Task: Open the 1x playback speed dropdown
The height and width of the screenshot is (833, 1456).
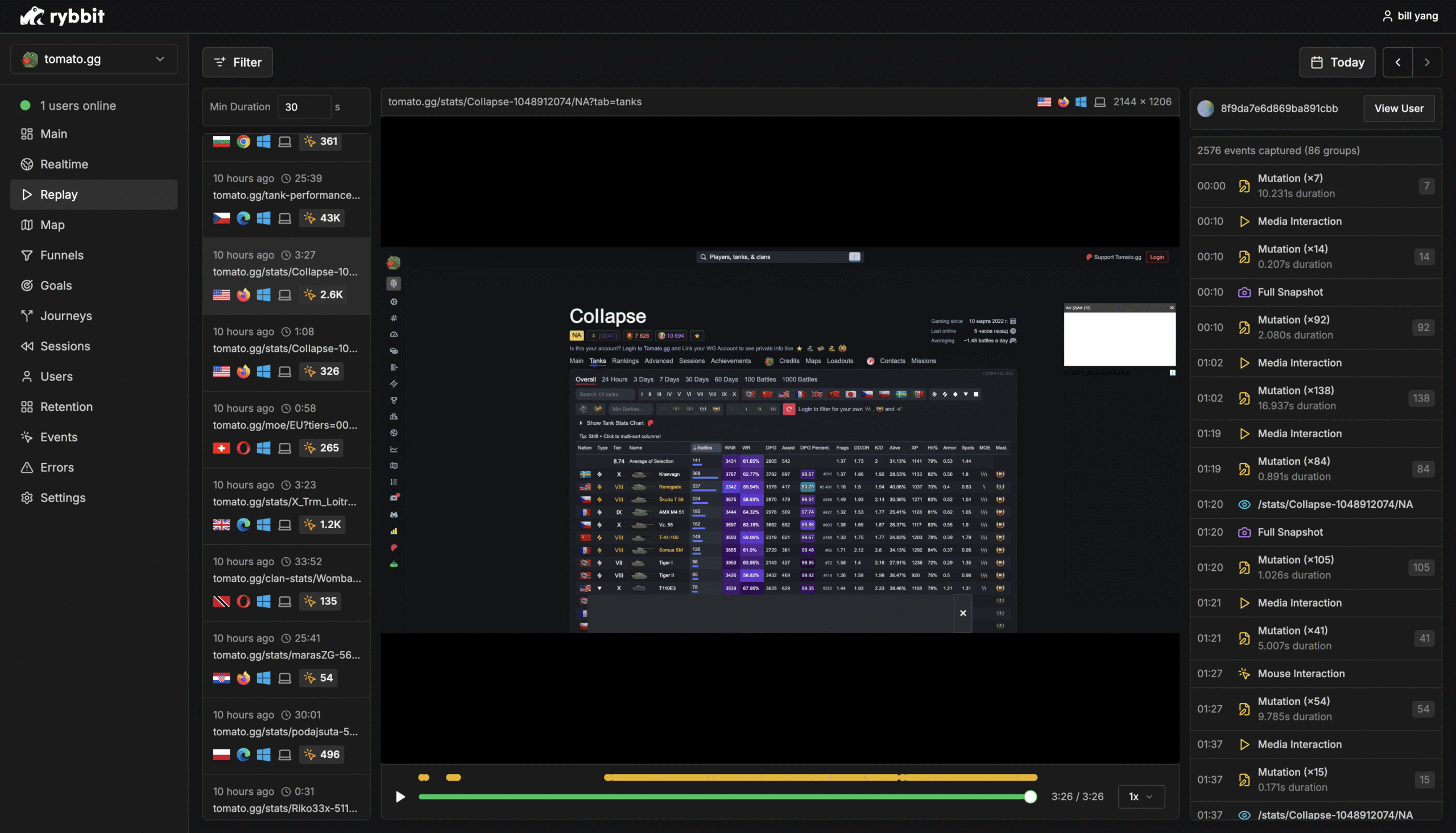Action: pos(1141,797)
